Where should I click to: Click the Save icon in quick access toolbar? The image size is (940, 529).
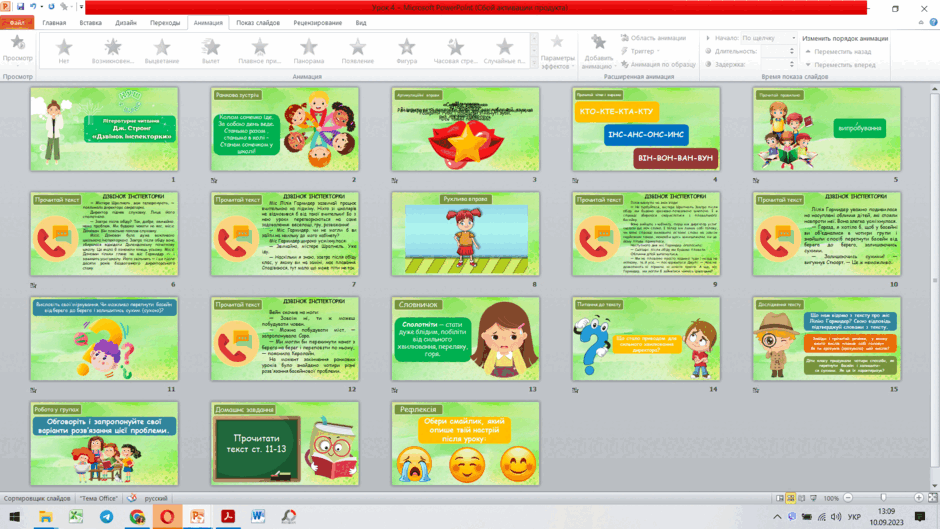pyautogui.click(x=20, y=7)
